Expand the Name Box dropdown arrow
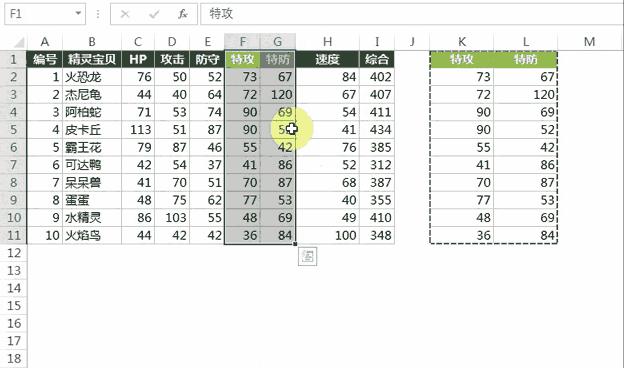This screenshot has width=624, height=368. tap(78, 14)
